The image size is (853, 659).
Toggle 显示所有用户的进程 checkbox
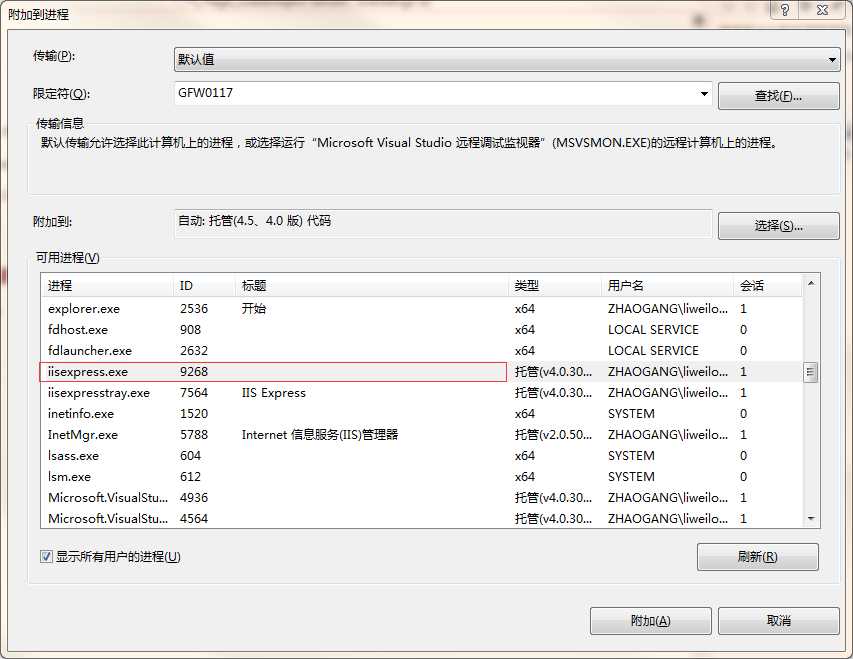pyautogui.click(x=46, y=556)
